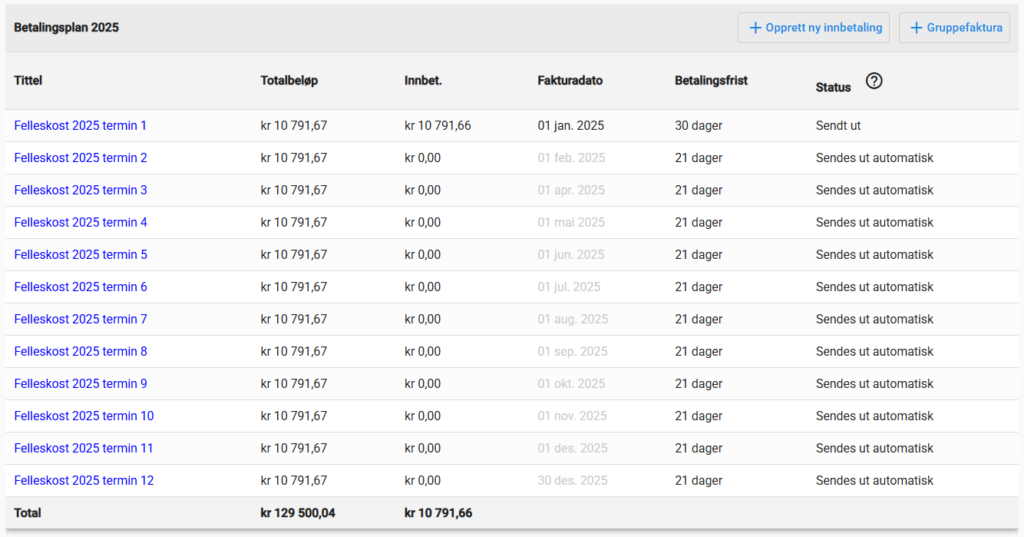Image resolution: width=1024 pixels, height=537 pixels.
Task: Open Felleskost 2025 termin 8
Action: [x=80, y=351]
